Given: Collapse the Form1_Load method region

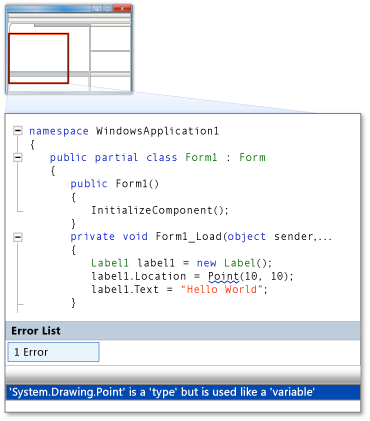Looking at the screenshot, I should pos(18,237).
